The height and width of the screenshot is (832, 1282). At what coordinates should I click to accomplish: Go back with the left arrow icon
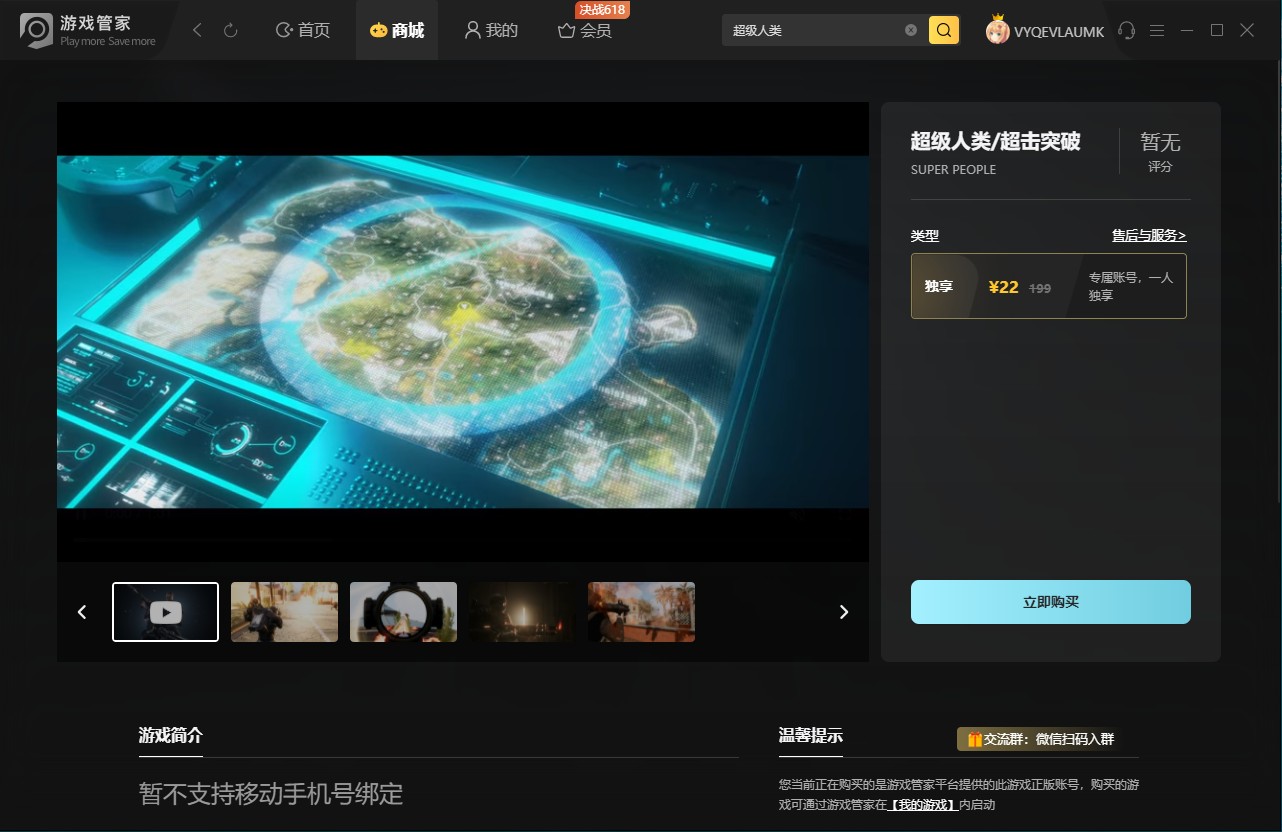pos(197,31)
